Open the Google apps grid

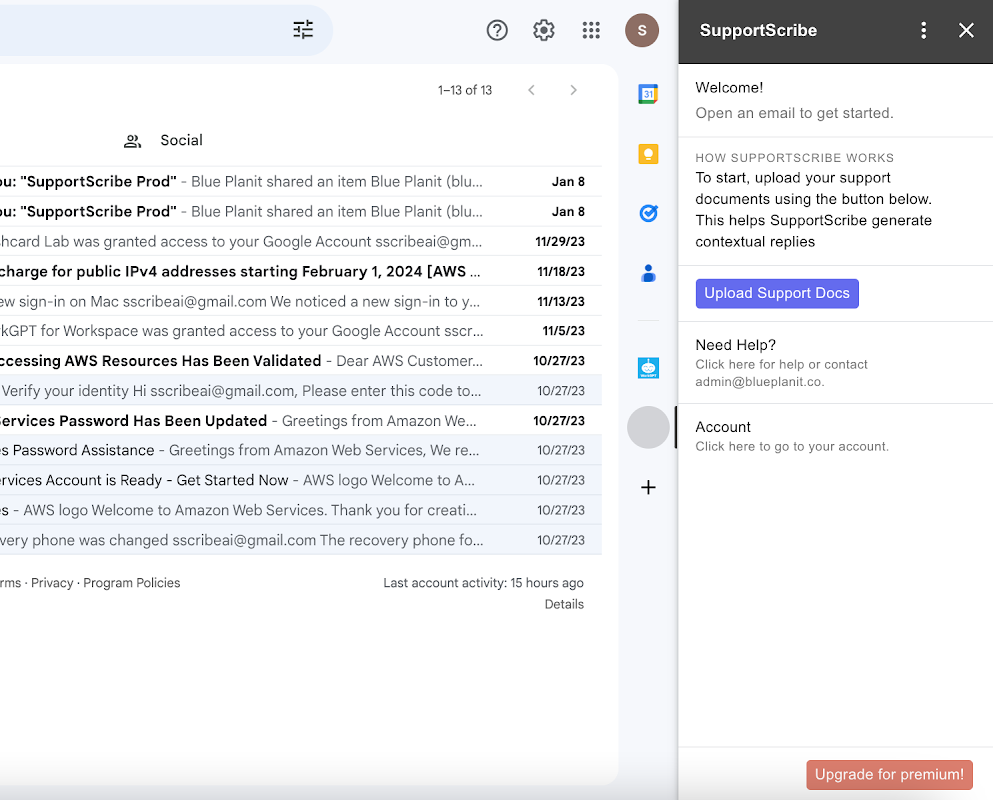point(591,30)
